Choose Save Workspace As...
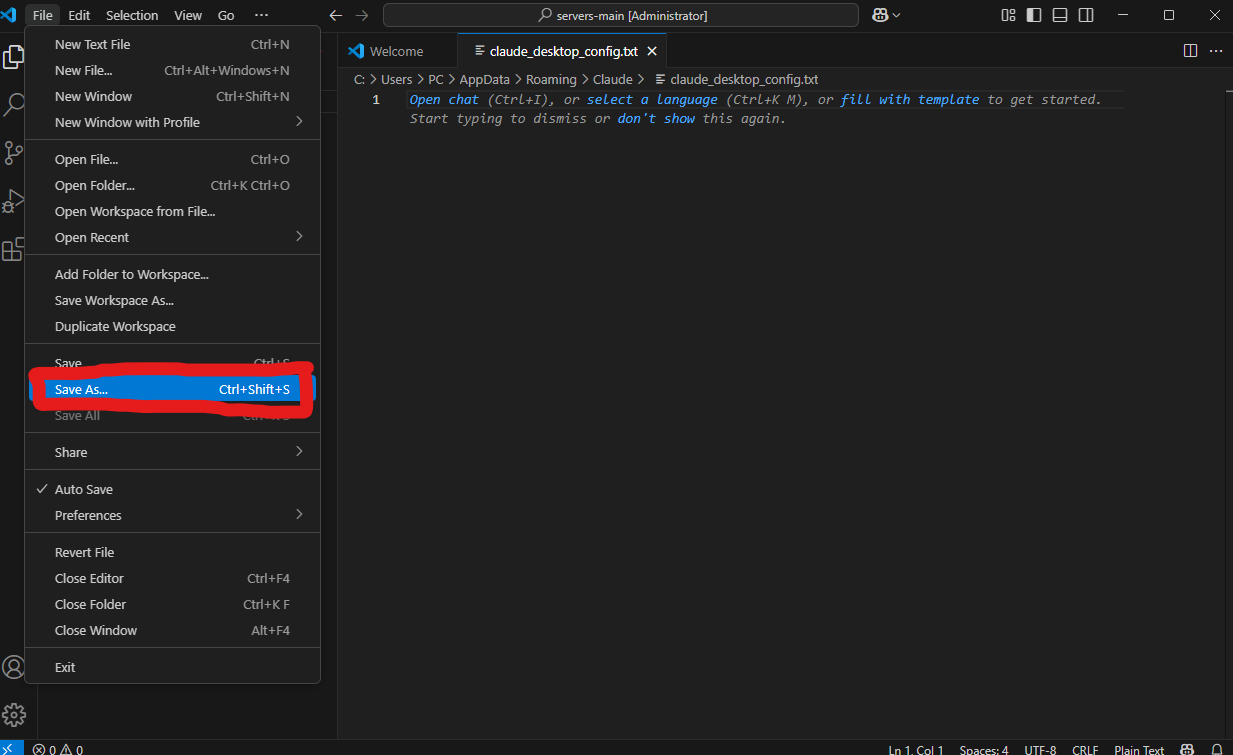The image size is (1233, 755). tap(172, 300)
